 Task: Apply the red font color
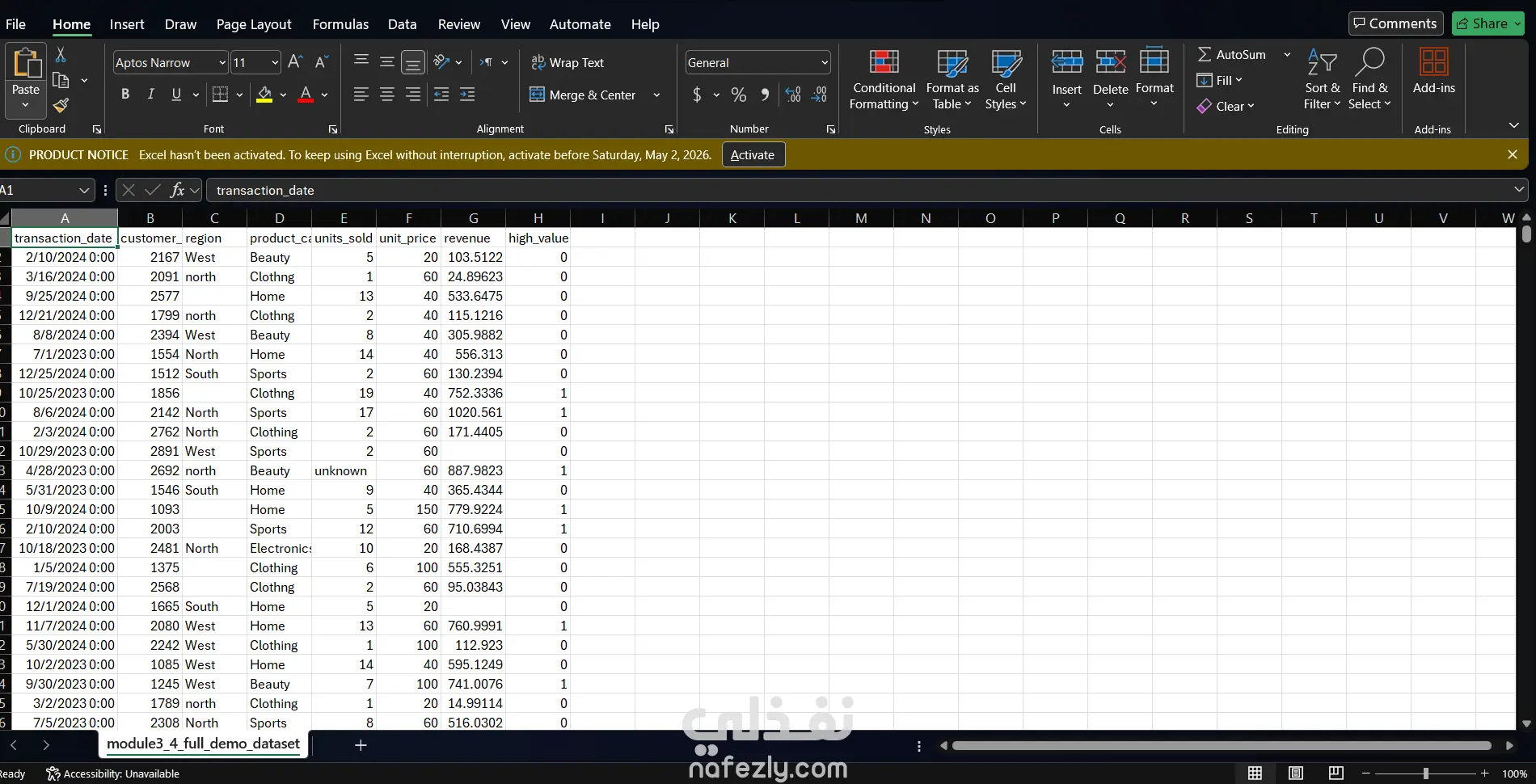click(x=306, y=95)
